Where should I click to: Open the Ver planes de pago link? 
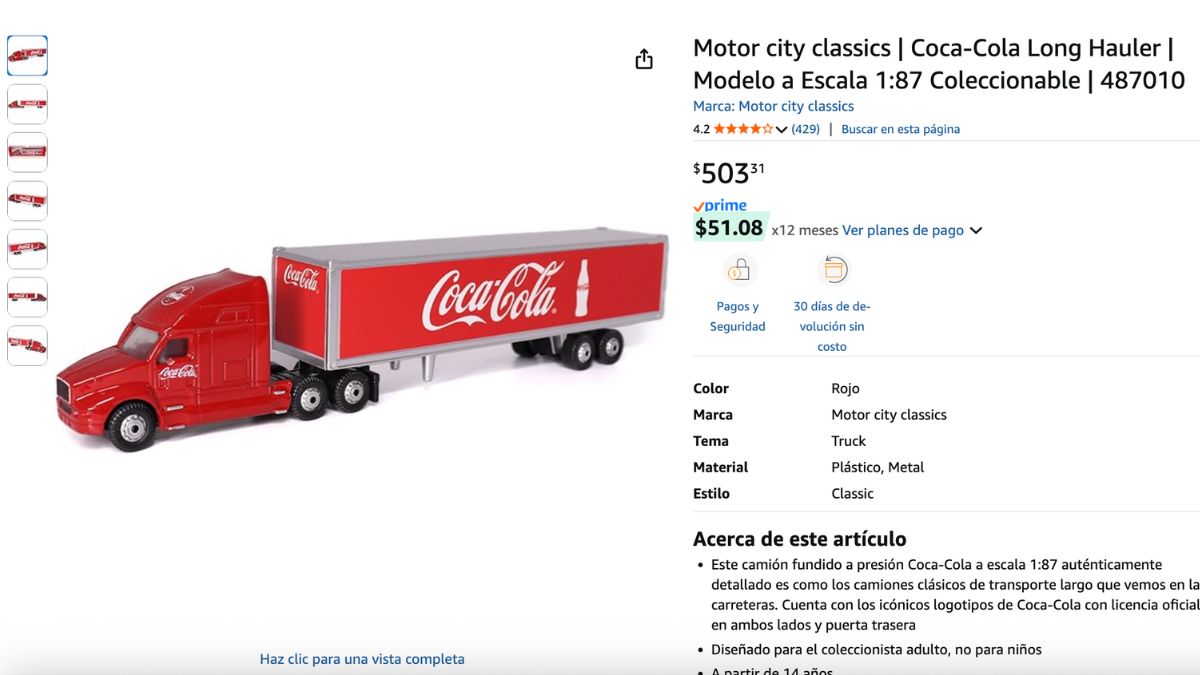(903, 230)
